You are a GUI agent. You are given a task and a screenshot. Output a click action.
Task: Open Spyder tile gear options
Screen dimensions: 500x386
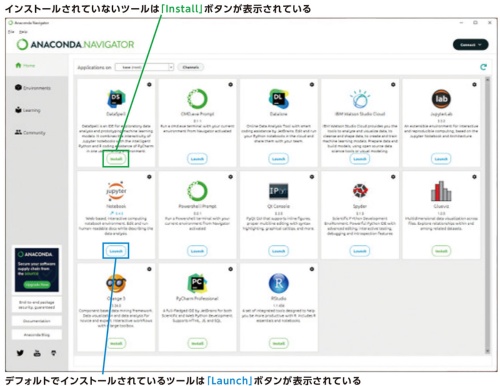[x=393, y=177]
